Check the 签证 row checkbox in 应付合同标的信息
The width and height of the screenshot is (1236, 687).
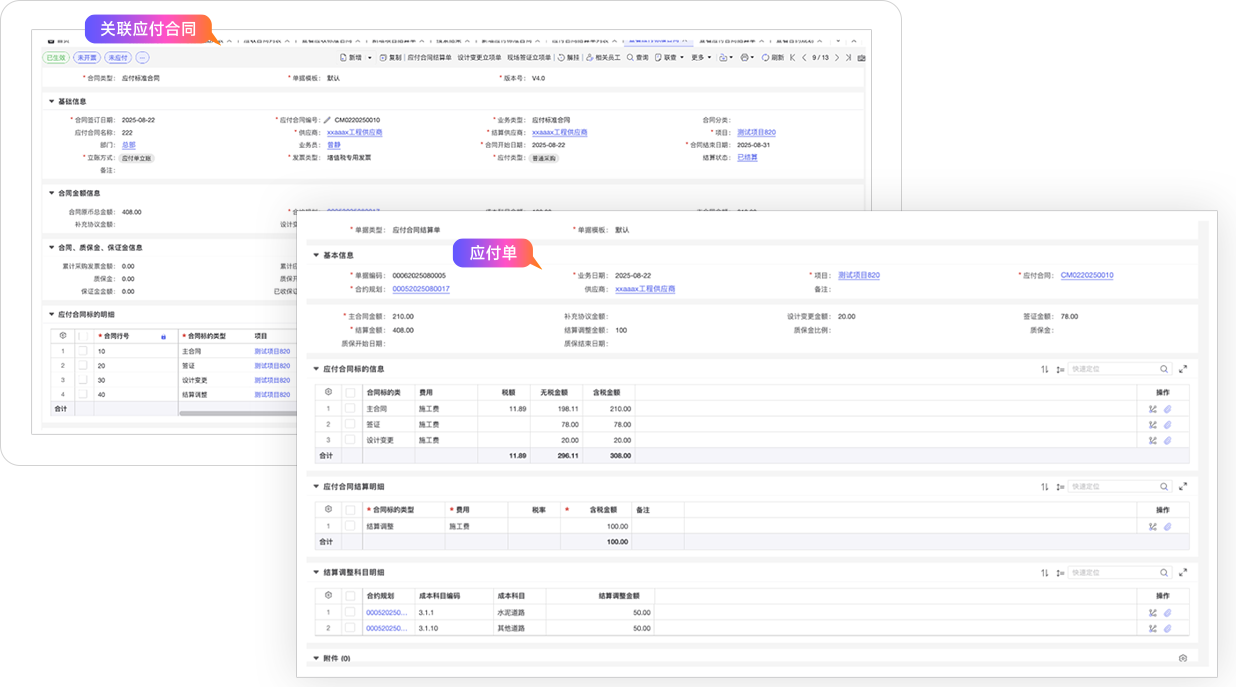click(350, 424)
